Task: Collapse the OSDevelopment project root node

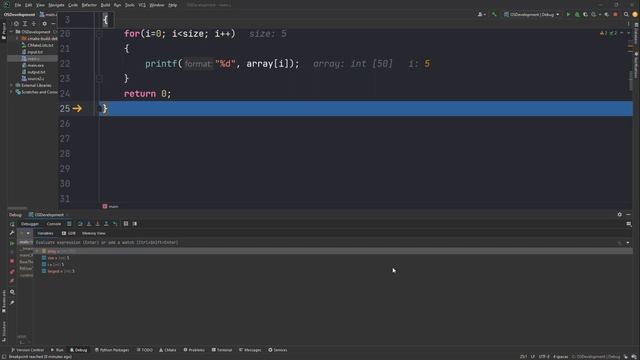Action: (x=11, y=32)
